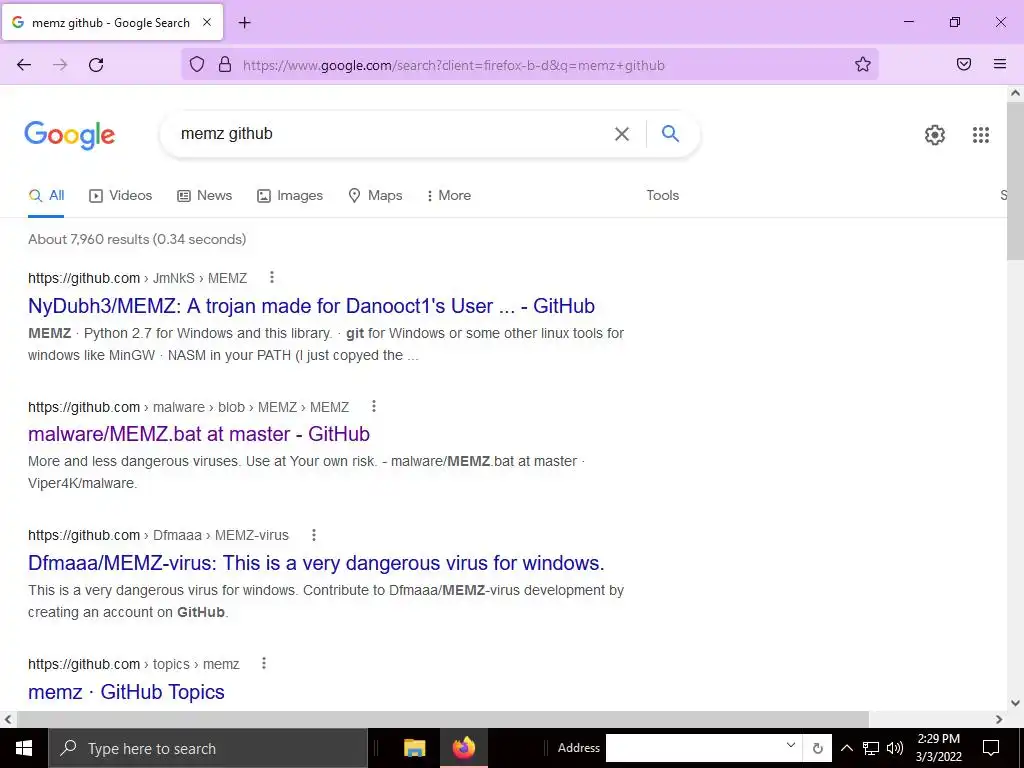
Task: Refresh the taskbar Address toolbar
Action: [x=817, y=748]
